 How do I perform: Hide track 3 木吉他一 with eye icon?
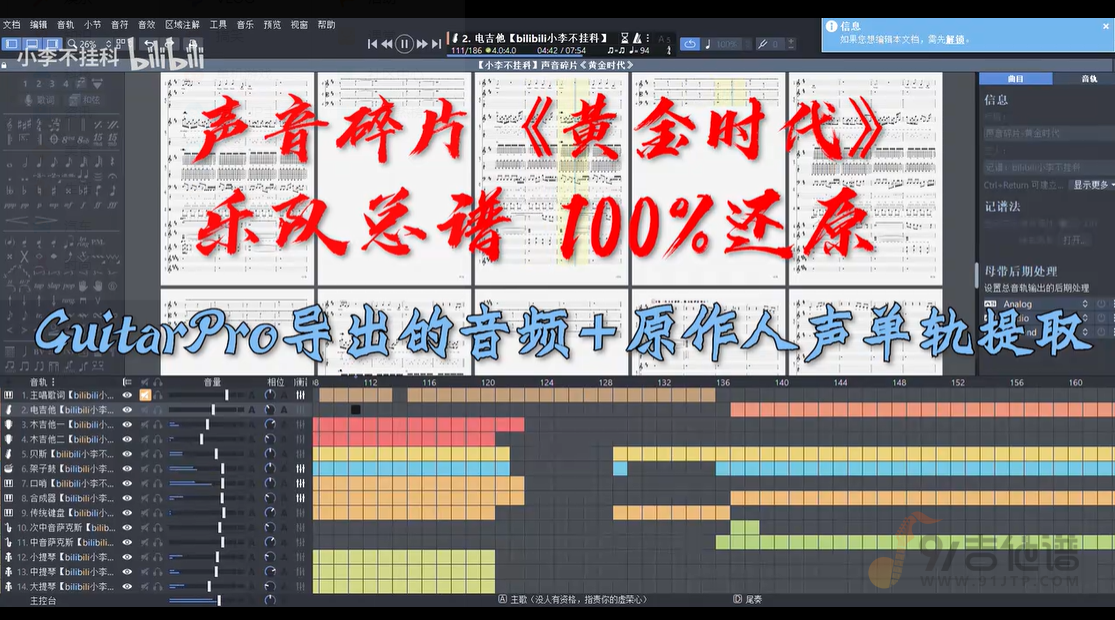[x=127, y=424]
